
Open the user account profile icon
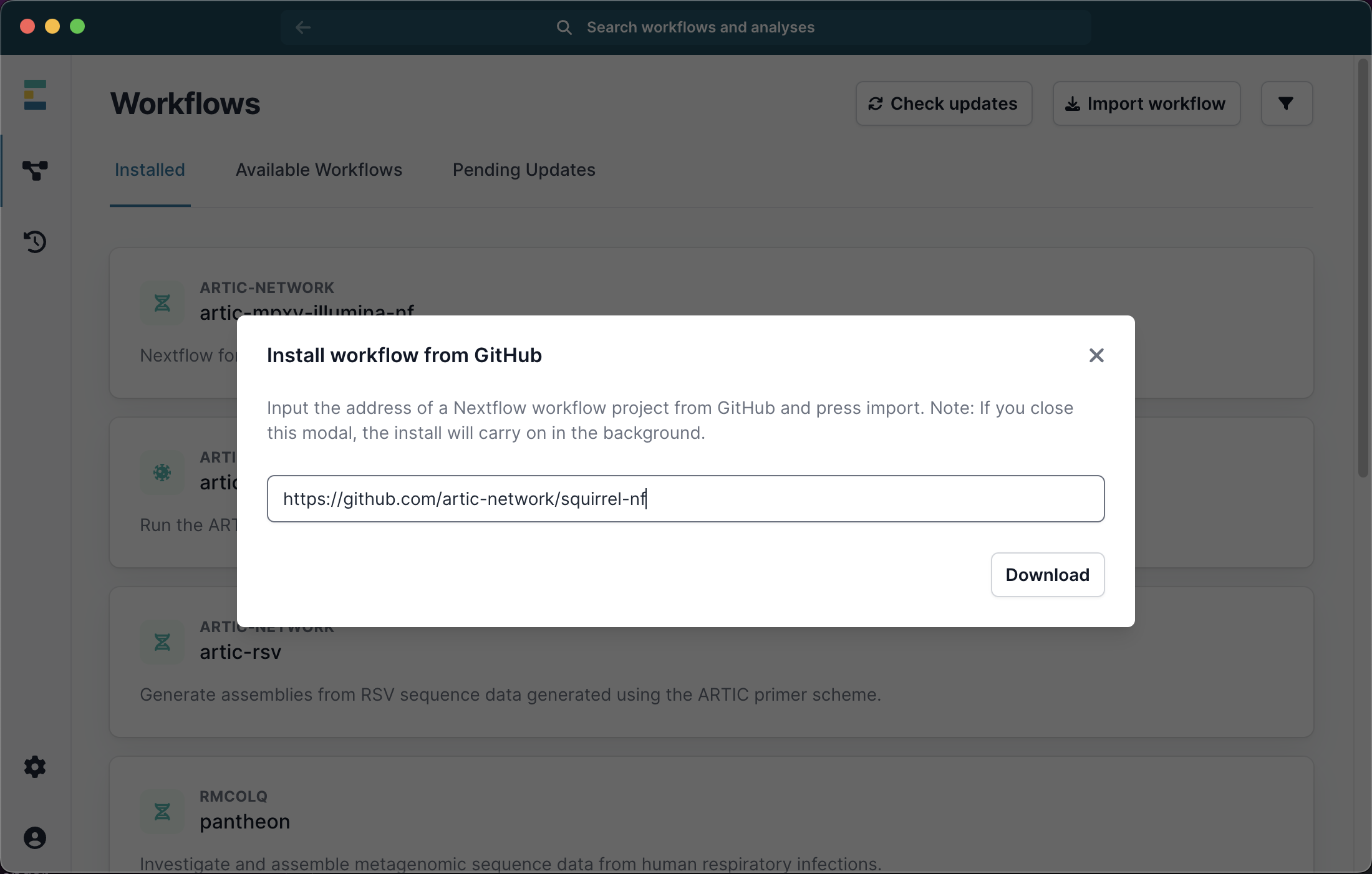point(35,837)
